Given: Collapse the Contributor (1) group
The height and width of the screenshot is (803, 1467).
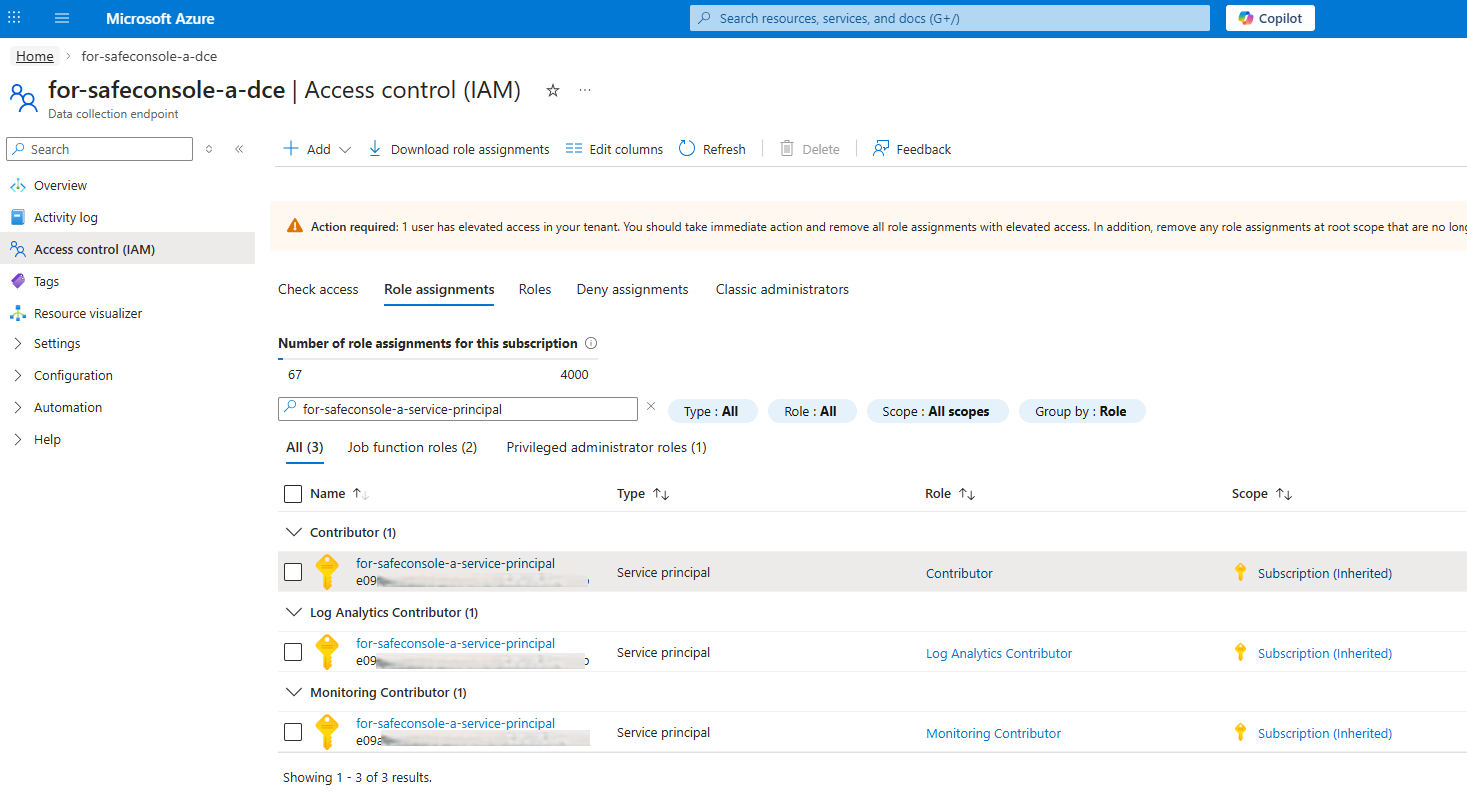Looking at the screenshot, I should click(x=293, y=532).
